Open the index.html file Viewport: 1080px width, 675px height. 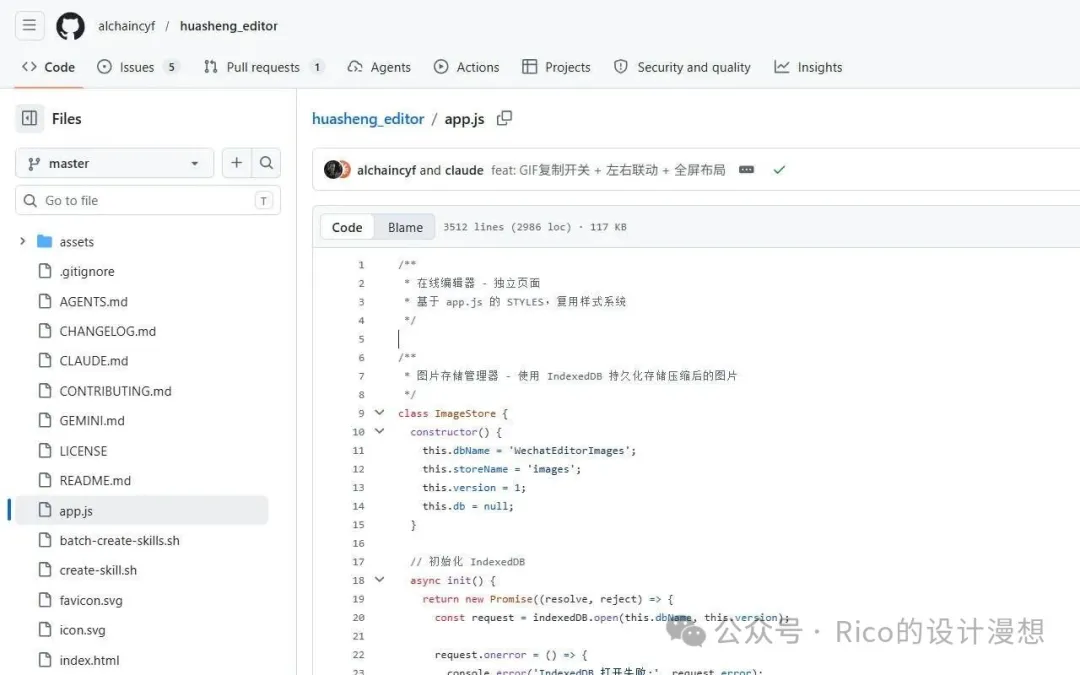(89, 661)
